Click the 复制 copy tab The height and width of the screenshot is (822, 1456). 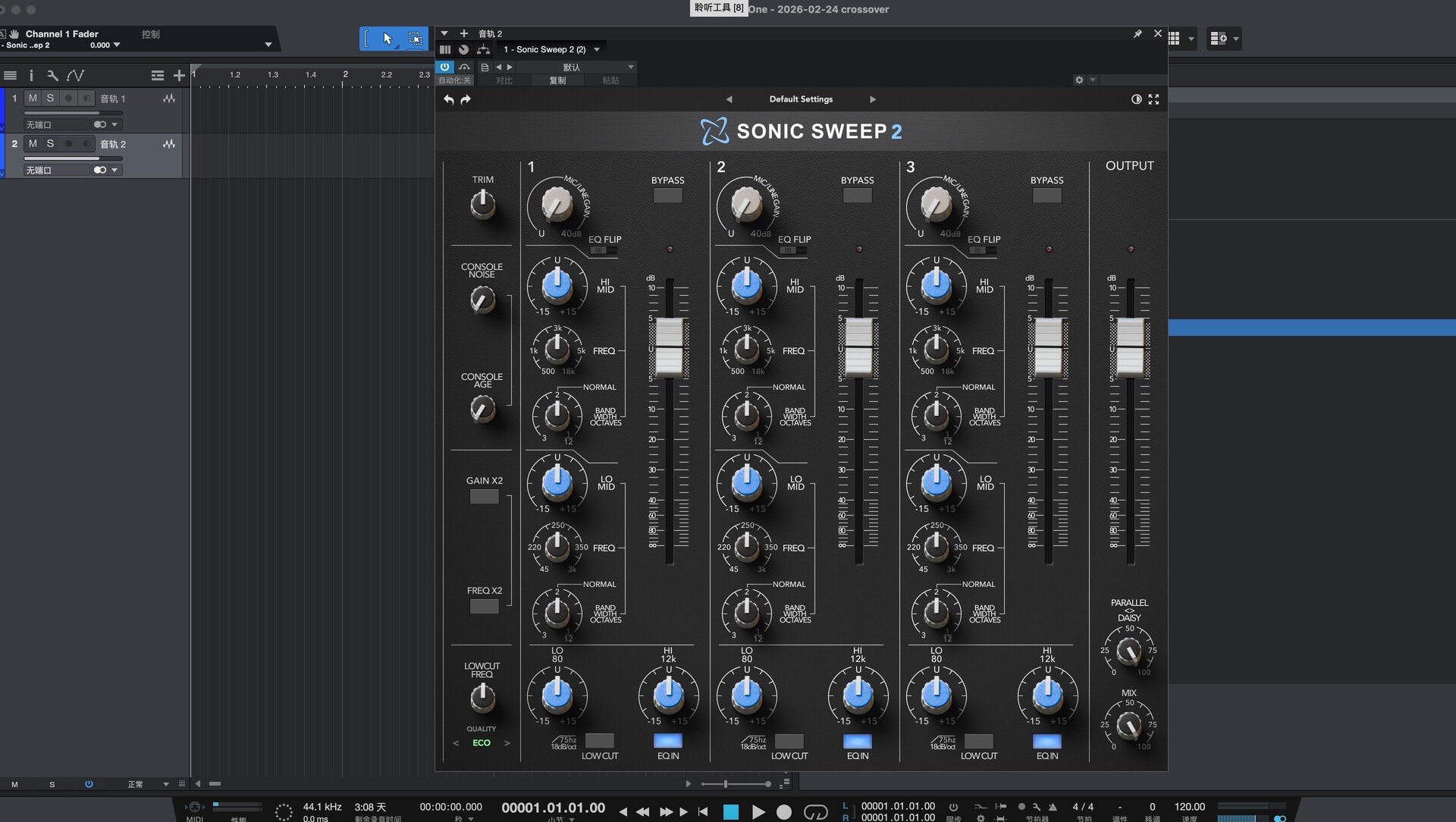557,80
